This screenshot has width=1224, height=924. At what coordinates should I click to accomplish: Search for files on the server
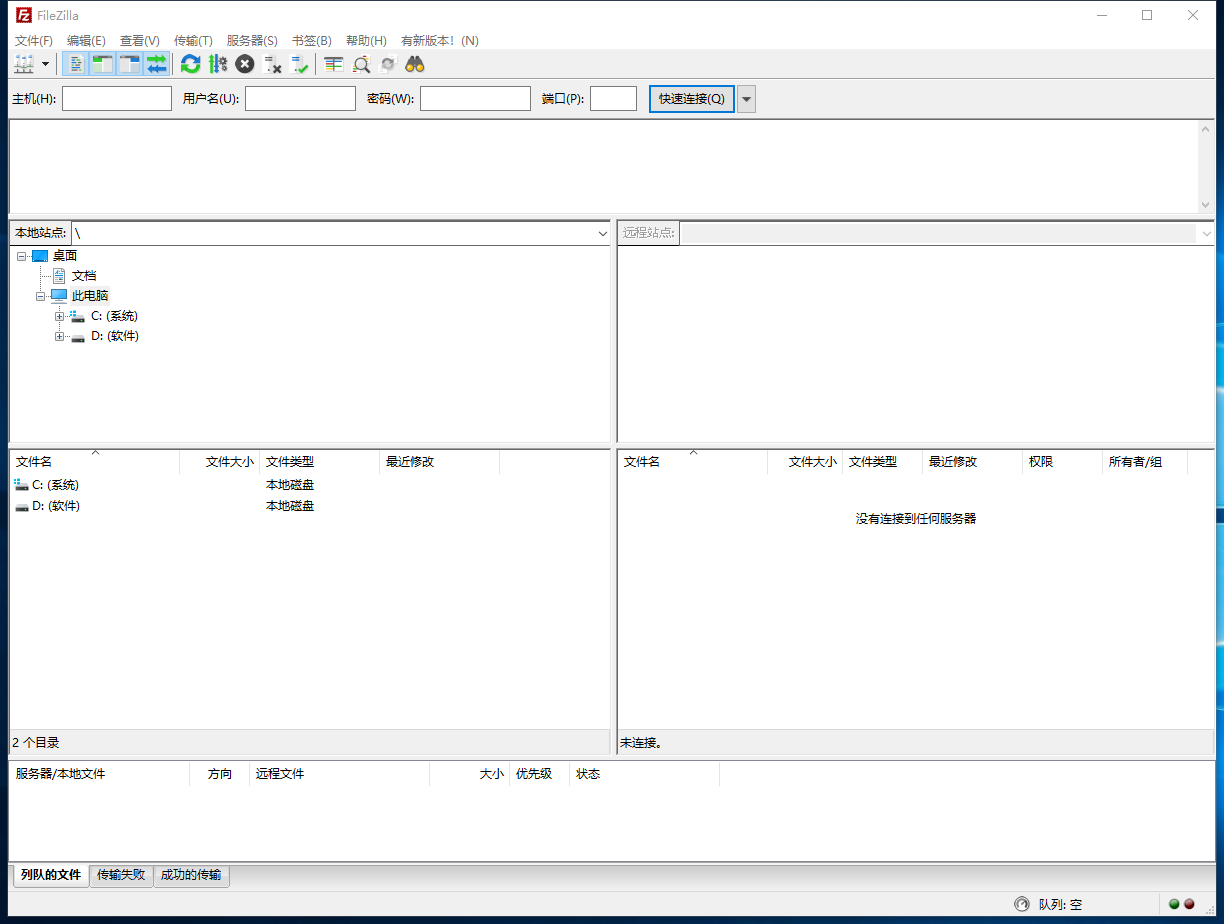pos(415,63)
